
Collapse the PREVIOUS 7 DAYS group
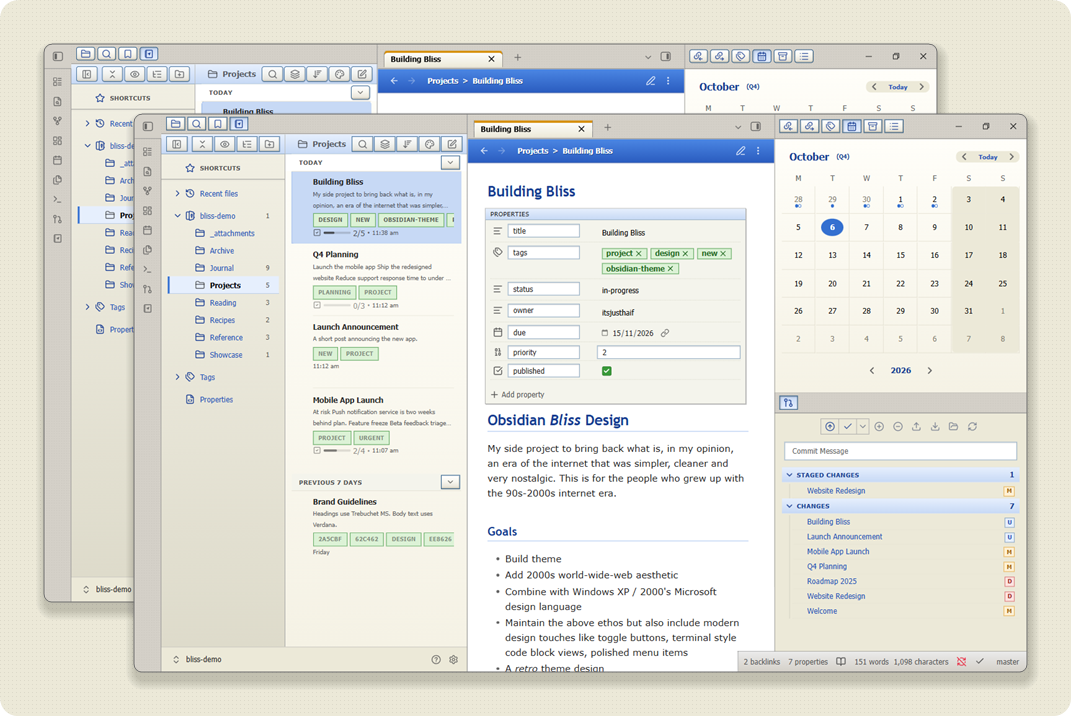450,482
